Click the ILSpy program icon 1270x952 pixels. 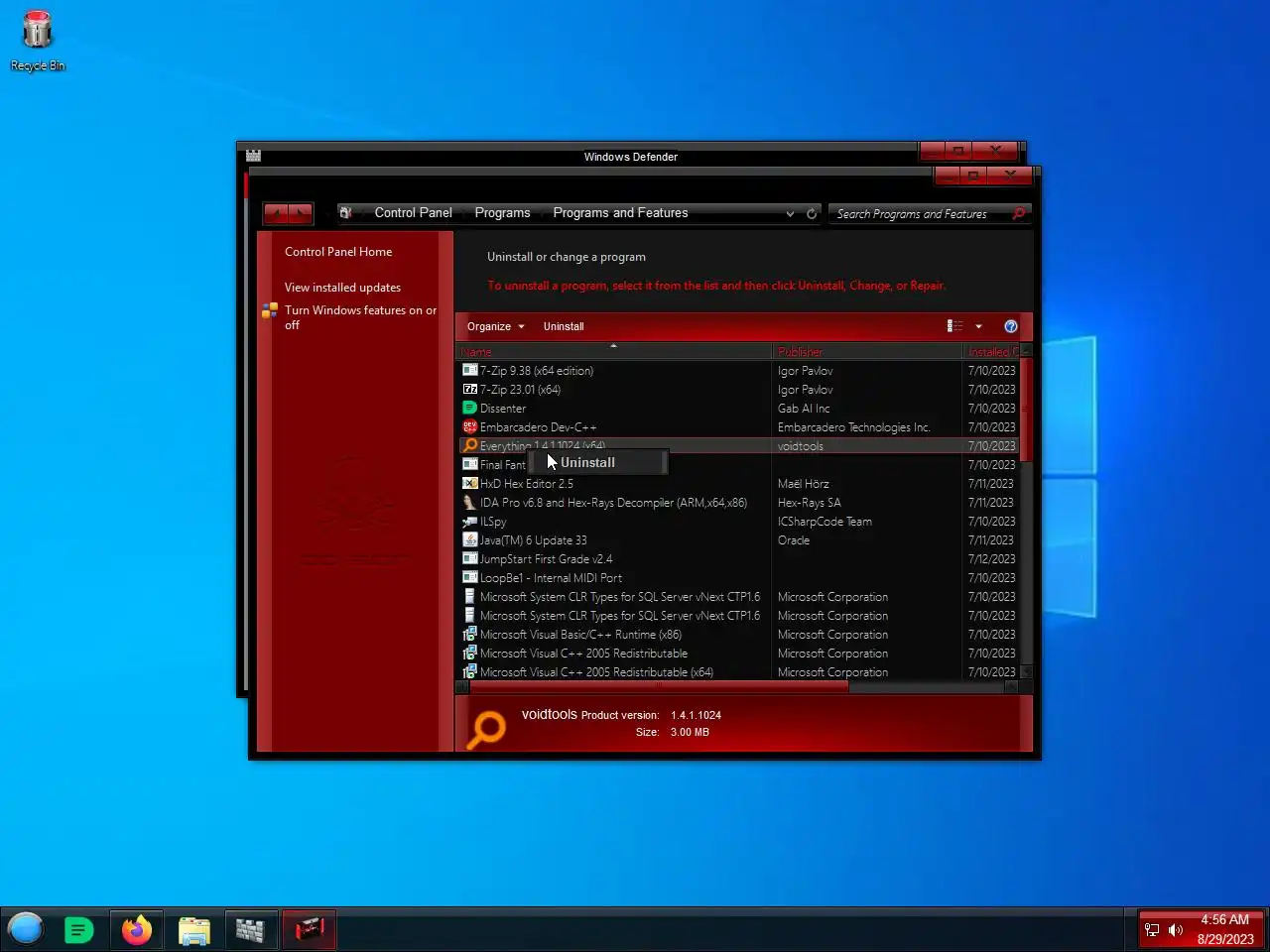(x=470, y=521)
